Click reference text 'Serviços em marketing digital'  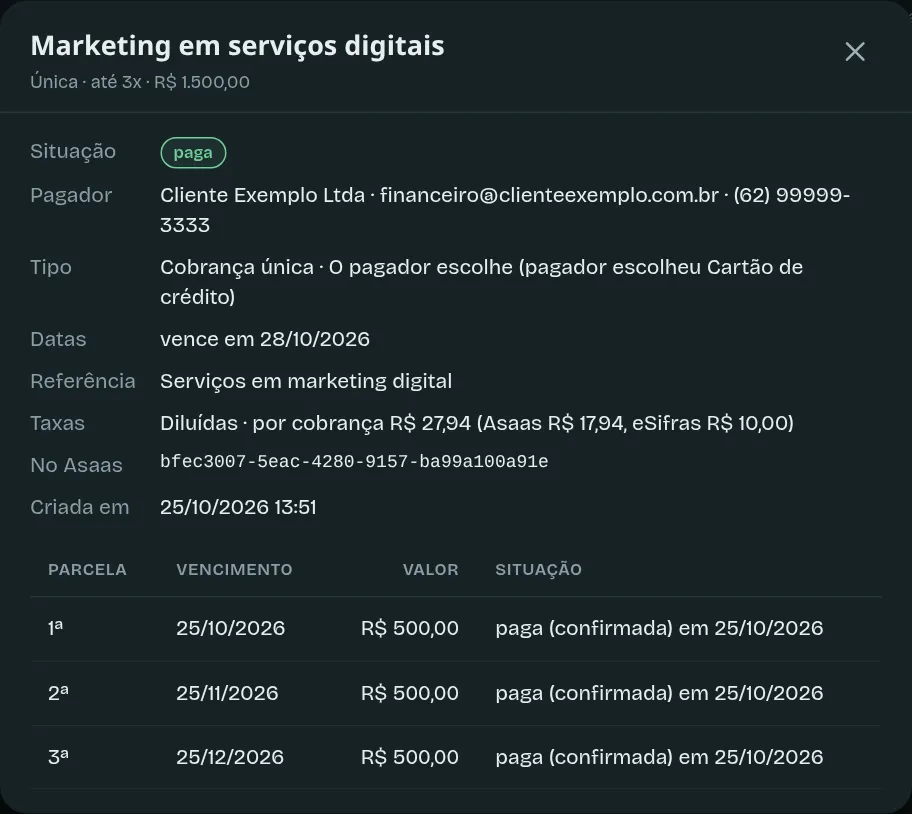coord(306,381)
